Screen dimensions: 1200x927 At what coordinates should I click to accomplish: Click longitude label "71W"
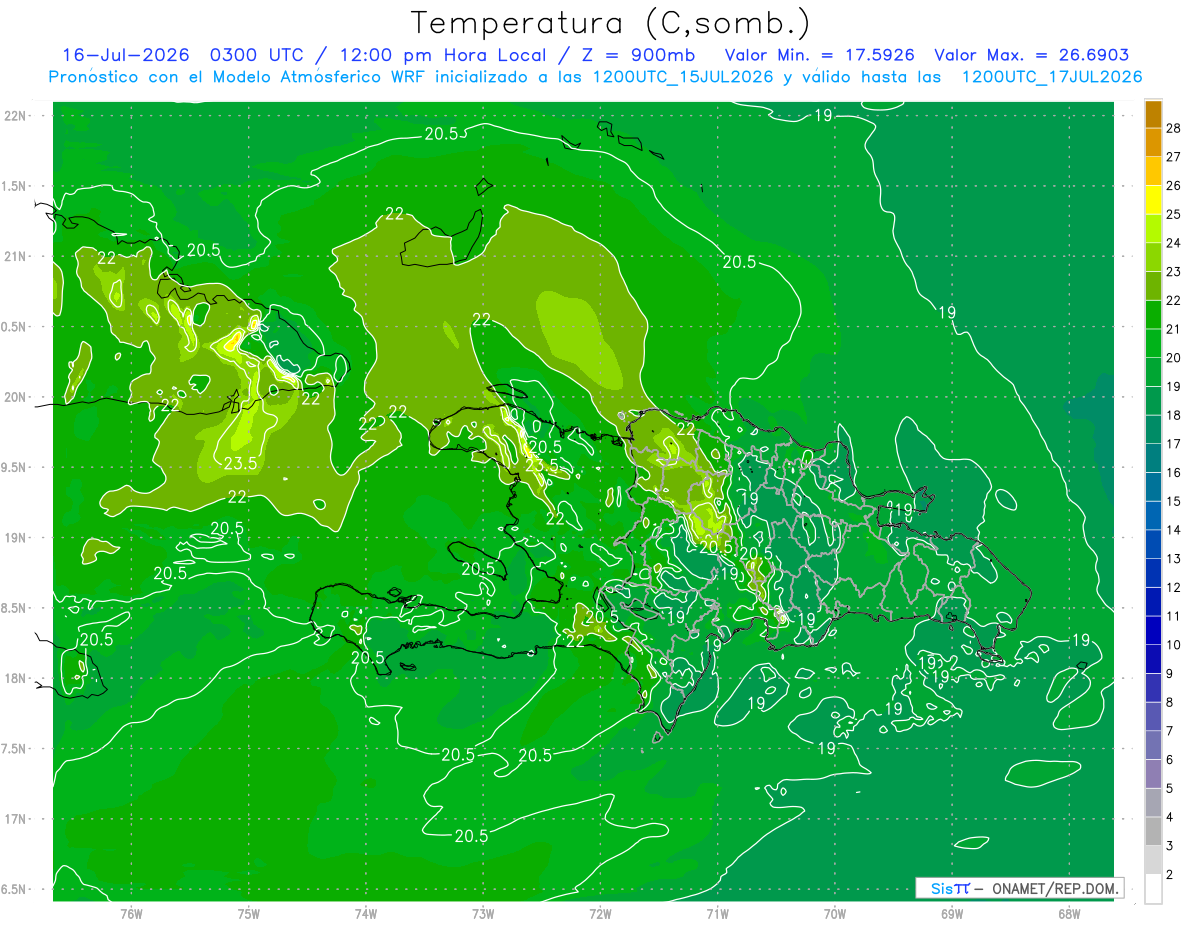pos(717,914)
